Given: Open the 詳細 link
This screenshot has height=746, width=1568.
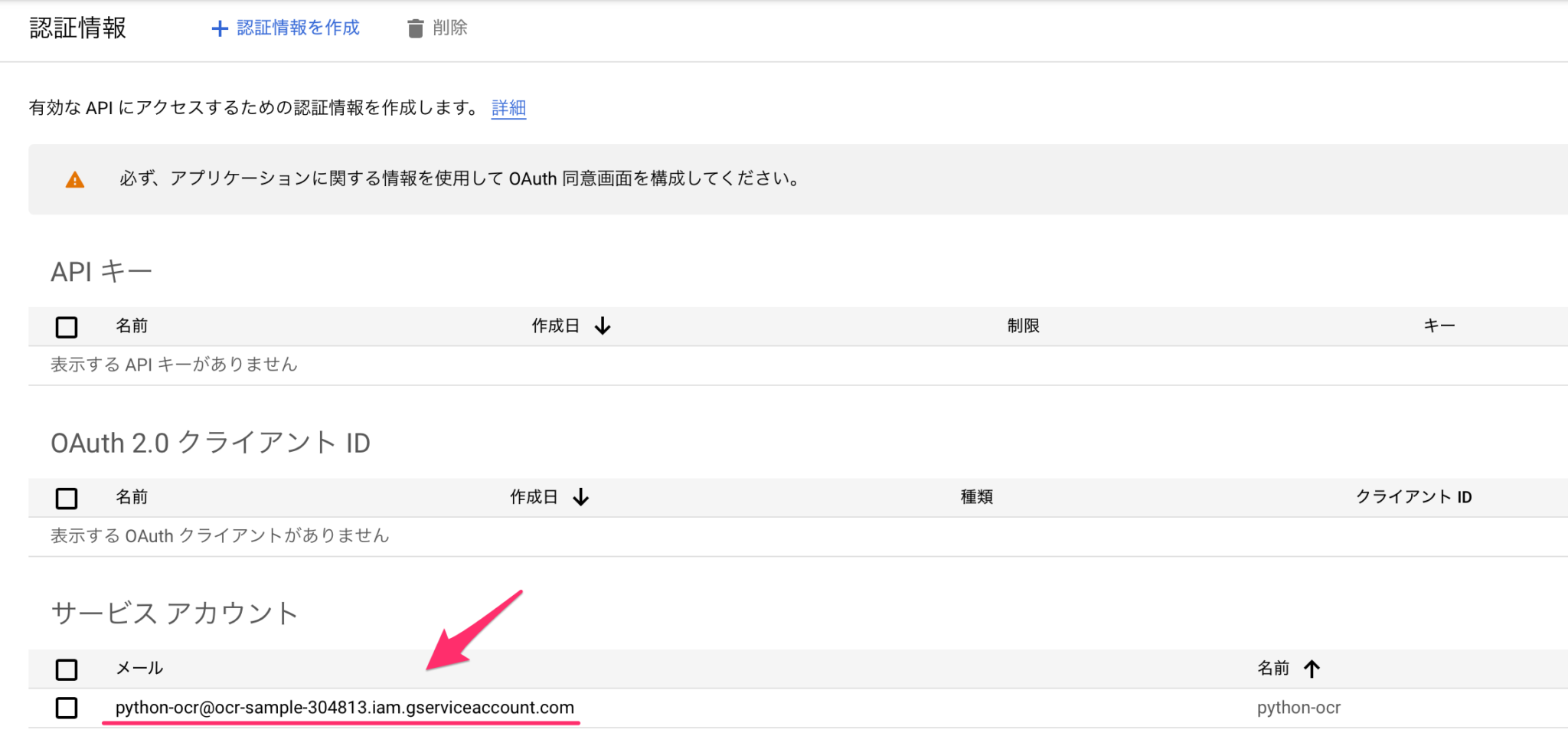Looking at the screenshot, I should pyautogui.click(x=508, y=108).
